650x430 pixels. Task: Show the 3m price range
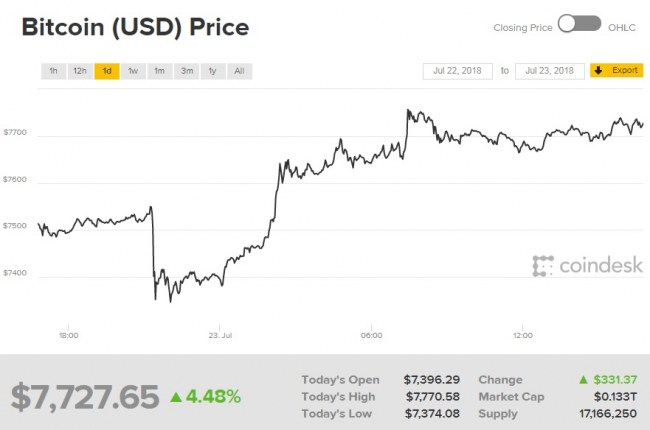(x=186, y=71)
